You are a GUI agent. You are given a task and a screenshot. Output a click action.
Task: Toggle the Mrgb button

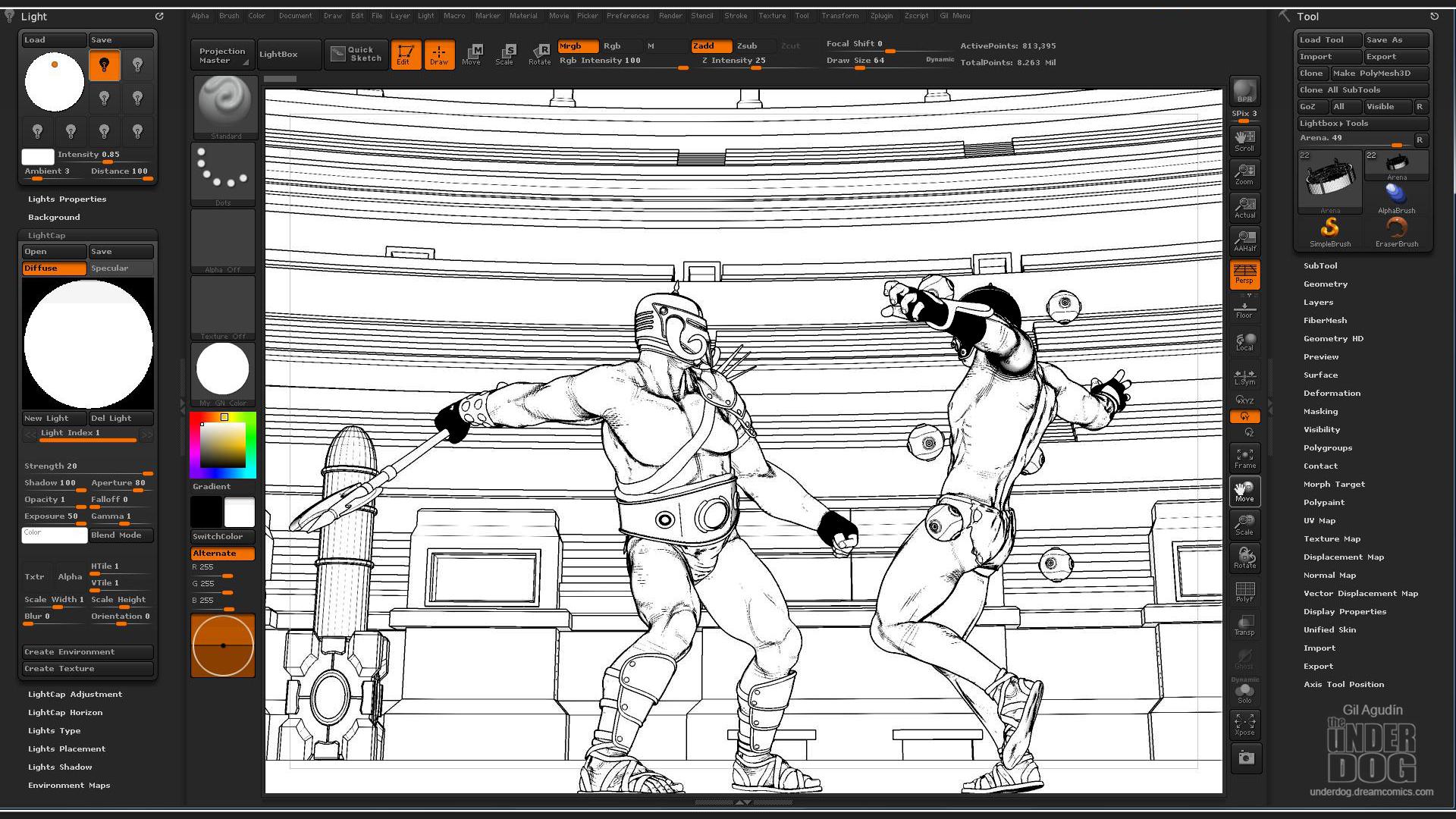(577, 46)
